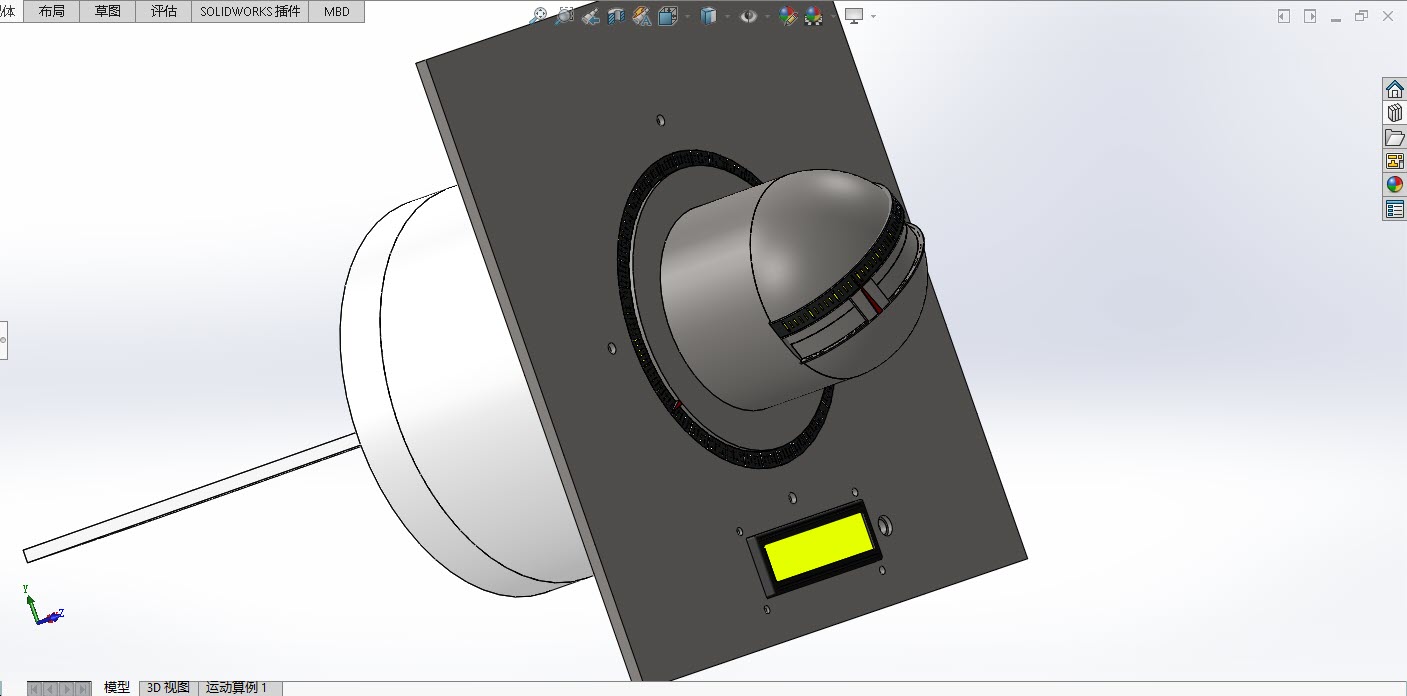
Task: Click the yellow LCD screen on the model
Action: [x=816, y=546]
